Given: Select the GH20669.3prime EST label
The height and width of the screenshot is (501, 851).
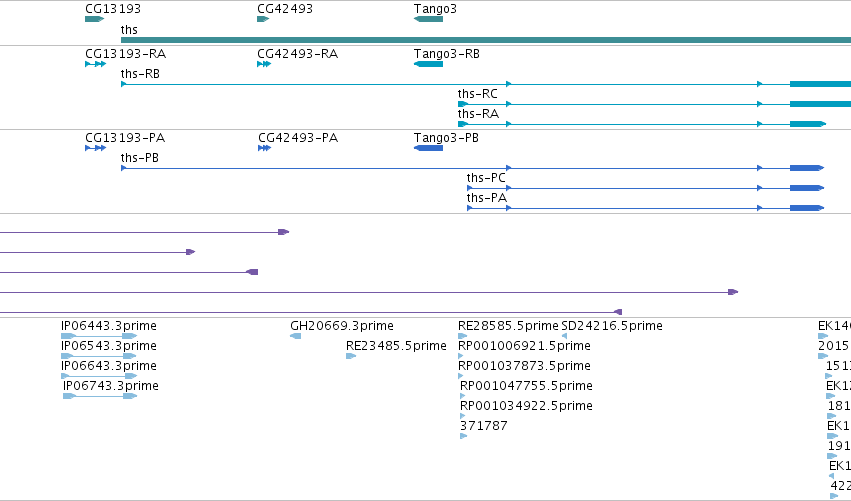Looking at the screenshot, I should [342, 326].
